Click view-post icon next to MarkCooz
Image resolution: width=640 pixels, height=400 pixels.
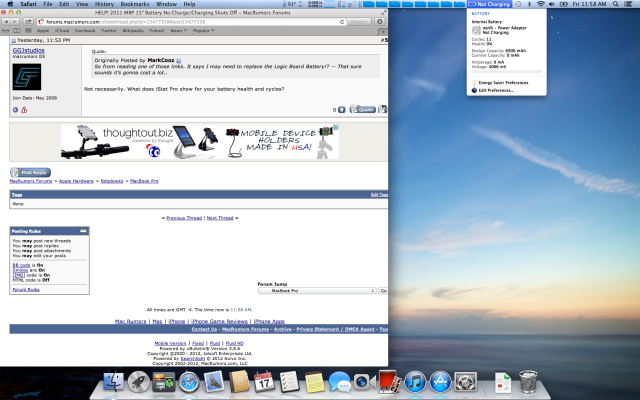point(178,60)
